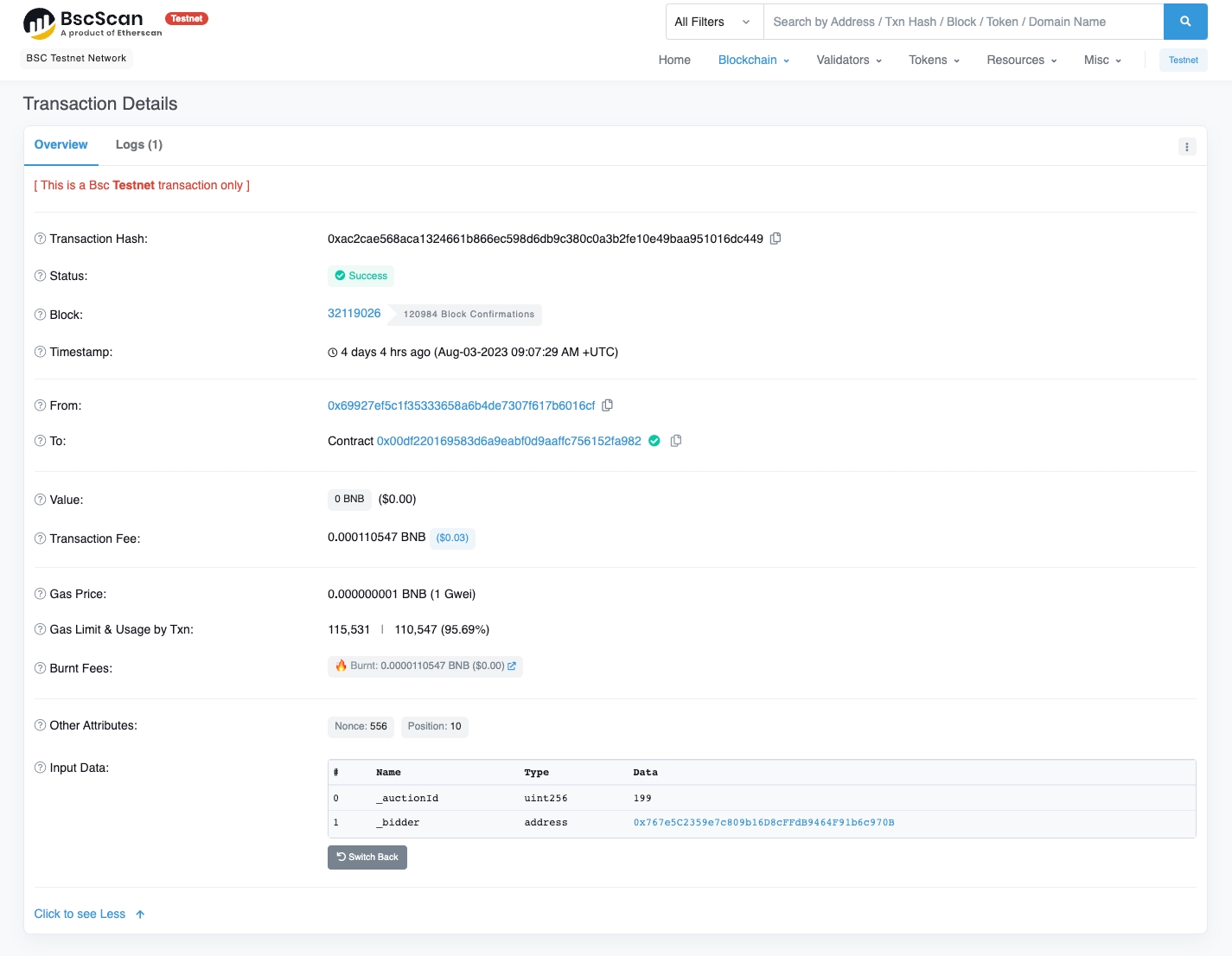
Task: Copy the From address
Action: click(607, 405)
